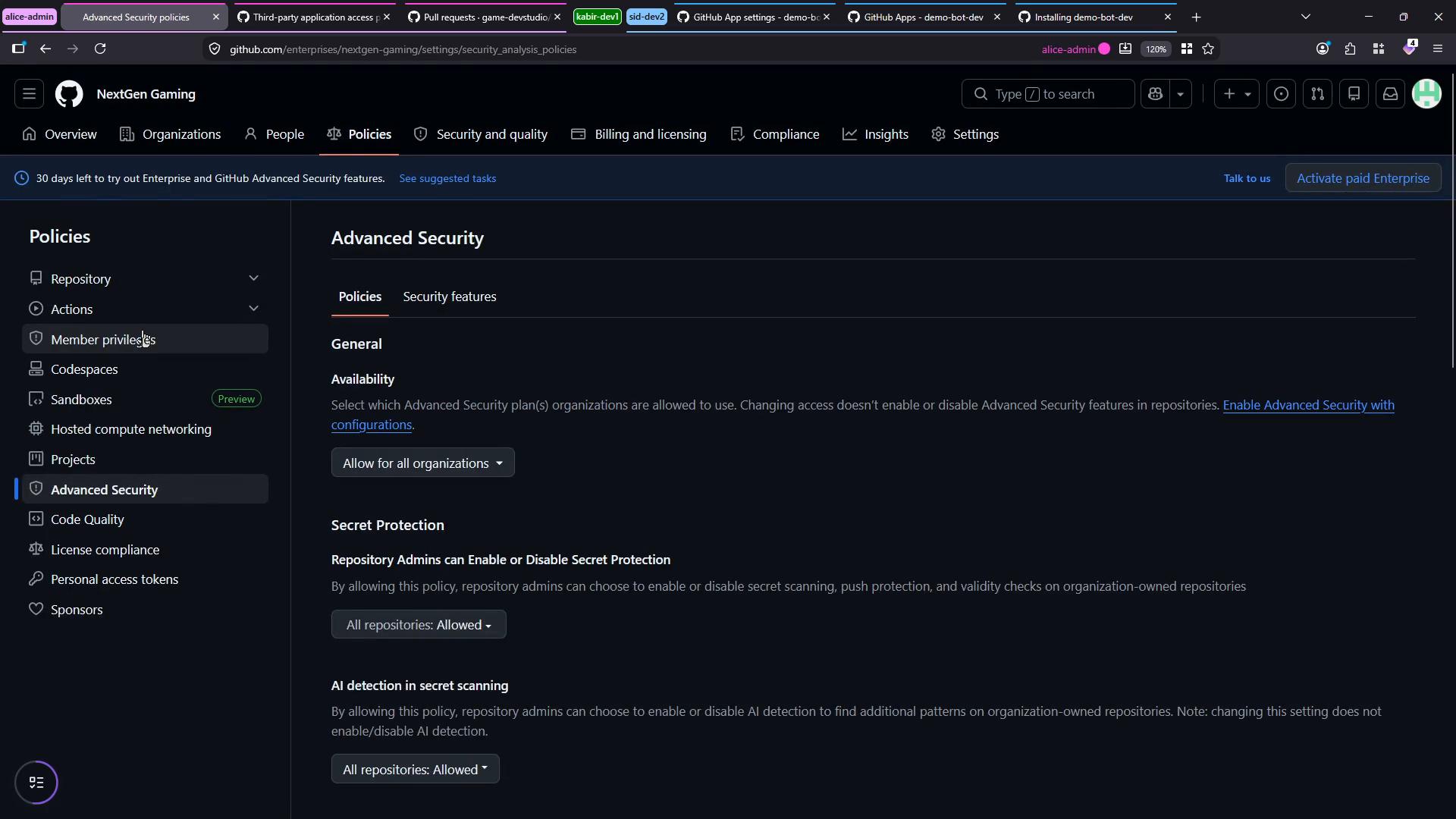Screen dimensions: 1456x819
Task: Open new browser tab
Action: [x=1196, y=17]
